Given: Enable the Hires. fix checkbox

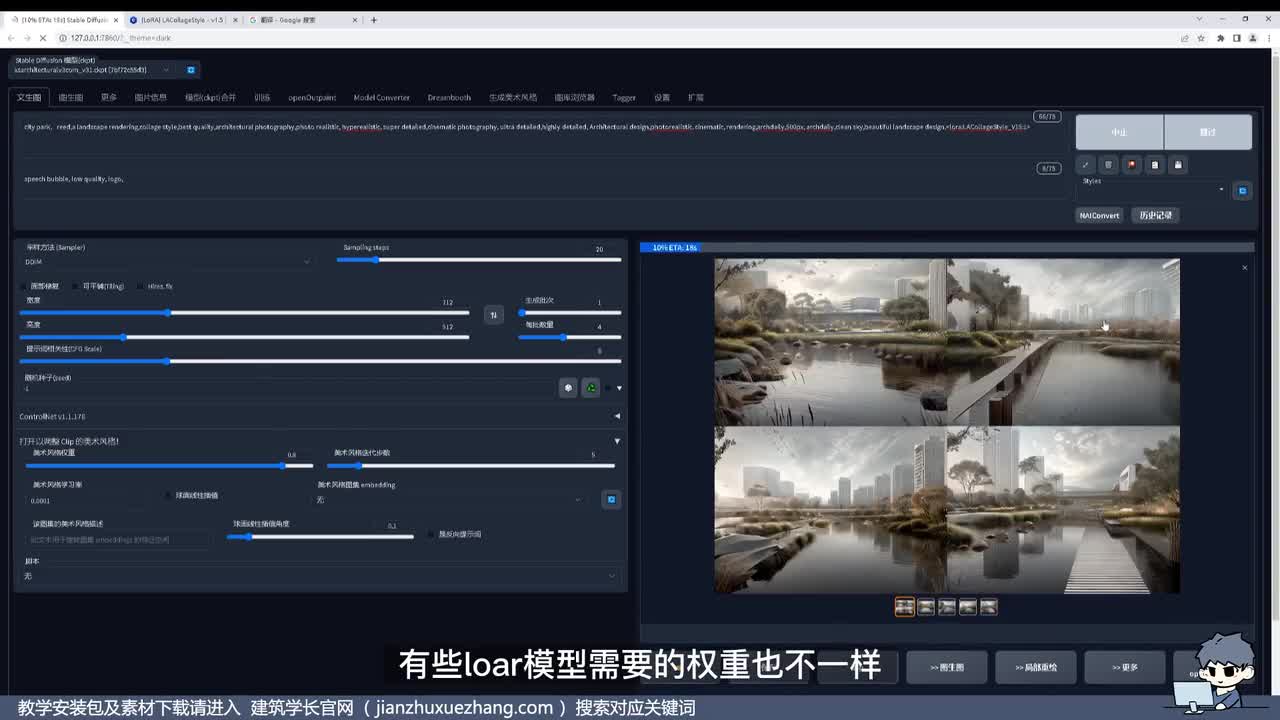Looking at the screenshot, I should (x=141, y=287).
